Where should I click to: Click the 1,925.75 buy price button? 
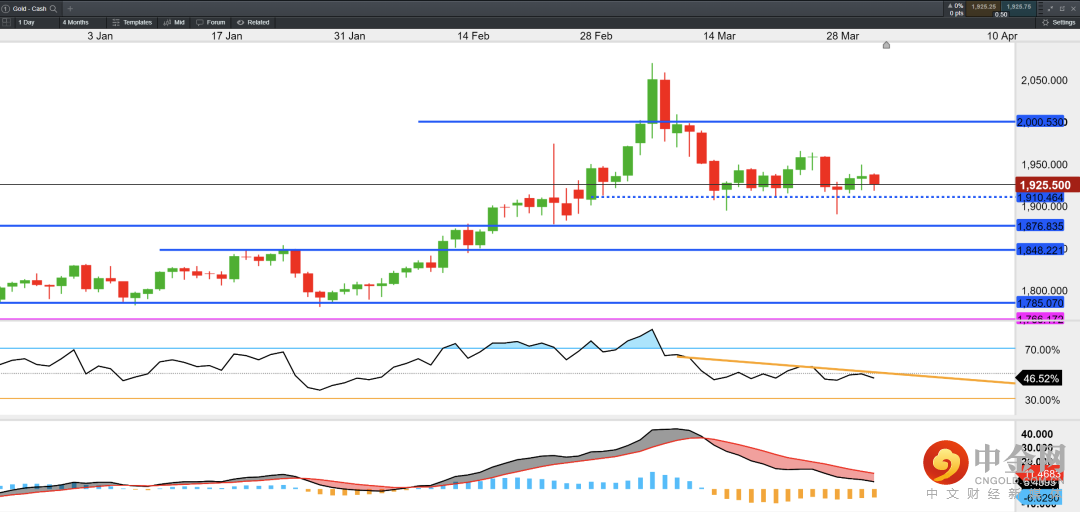(x=1019, y=7)
